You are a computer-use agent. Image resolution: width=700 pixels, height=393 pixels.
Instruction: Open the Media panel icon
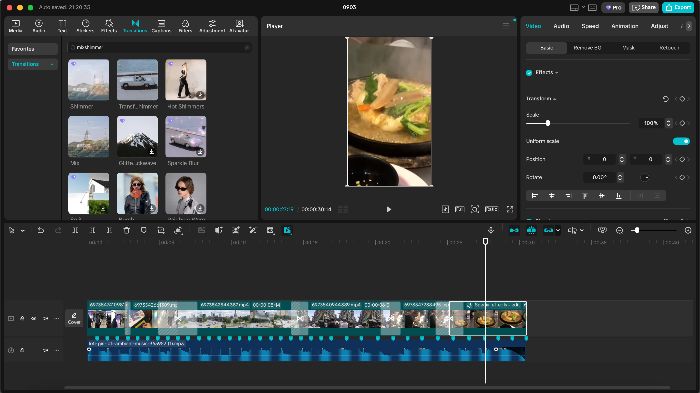[15, 25]
